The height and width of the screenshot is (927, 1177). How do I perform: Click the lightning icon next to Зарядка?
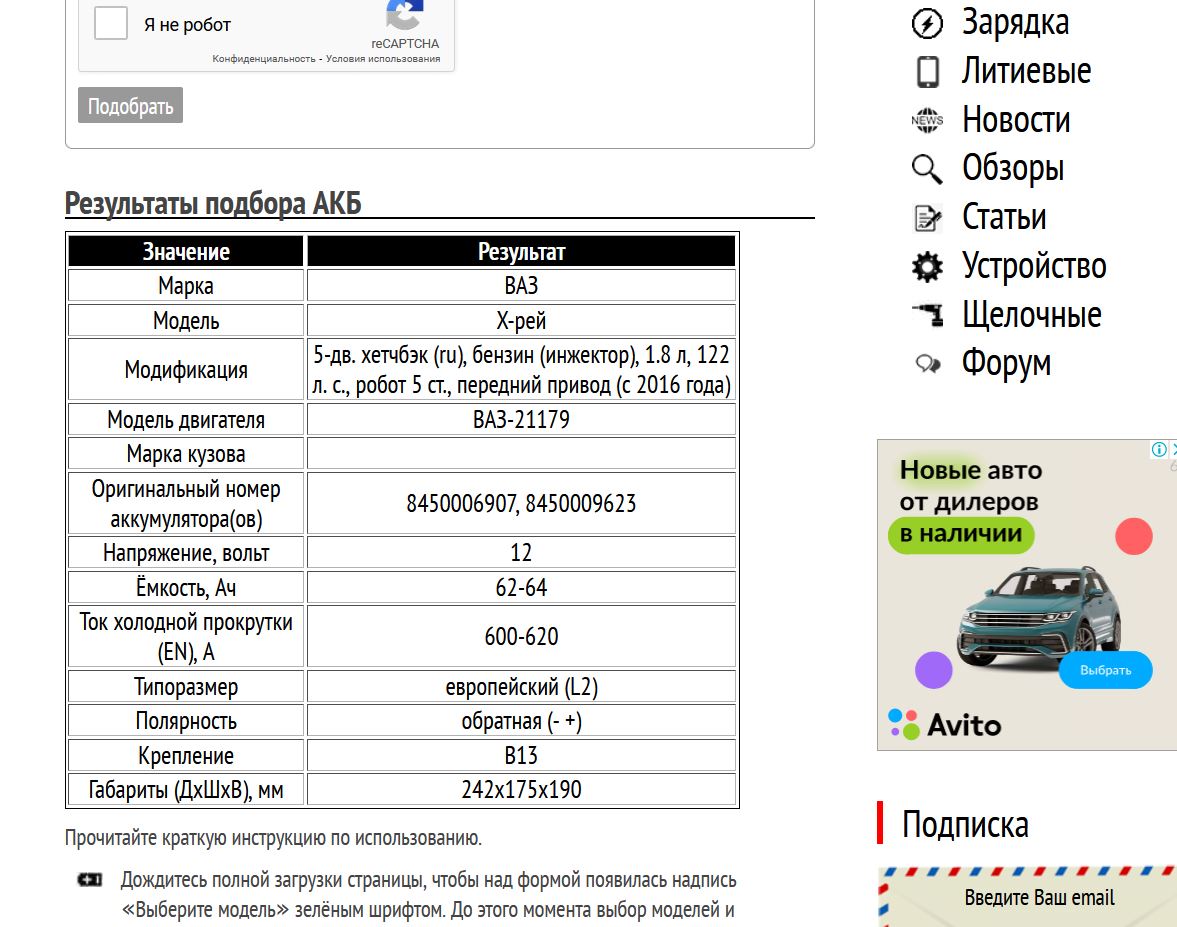928,23
